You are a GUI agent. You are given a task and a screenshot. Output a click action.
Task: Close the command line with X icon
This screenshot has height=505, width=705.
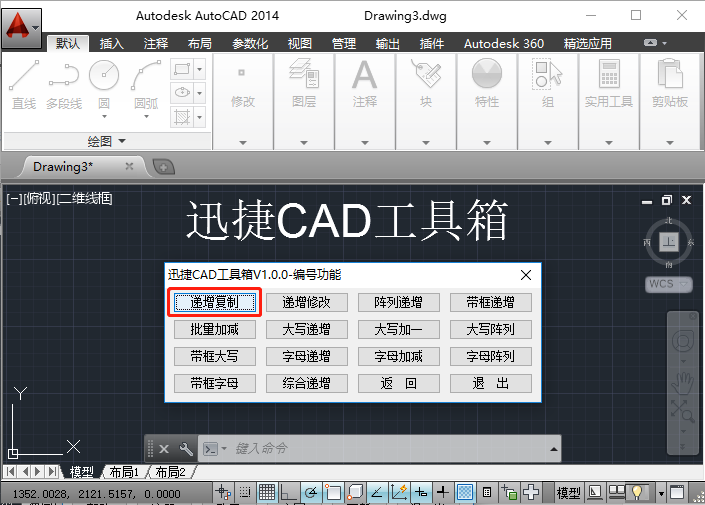pos(164,449)
